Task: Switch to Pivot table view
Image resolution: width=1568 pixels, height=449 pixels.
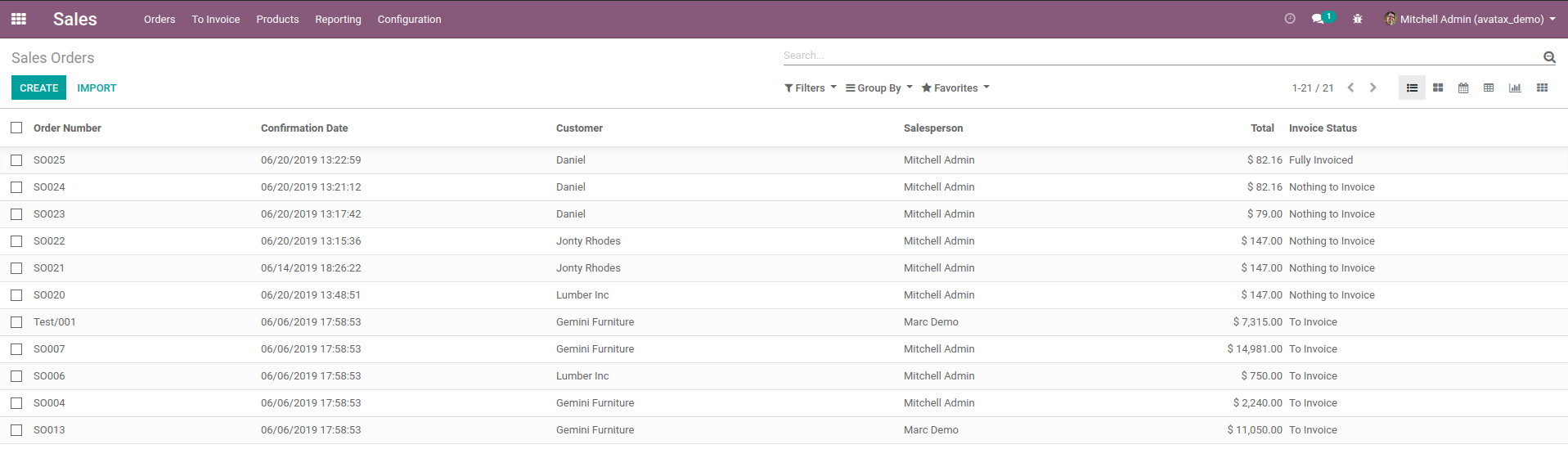Action: [x=1489, y=88]
